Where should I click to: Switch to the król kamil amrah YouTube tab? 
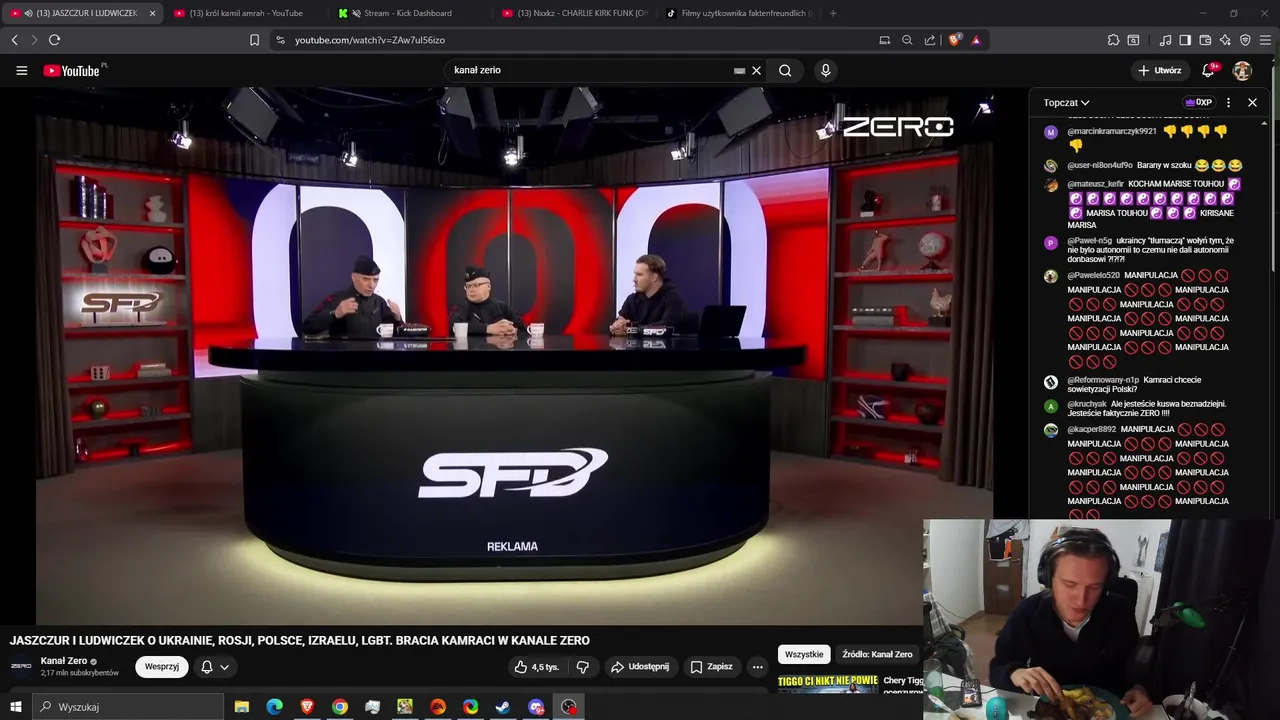pyautogui.click(x=245, y=13)
